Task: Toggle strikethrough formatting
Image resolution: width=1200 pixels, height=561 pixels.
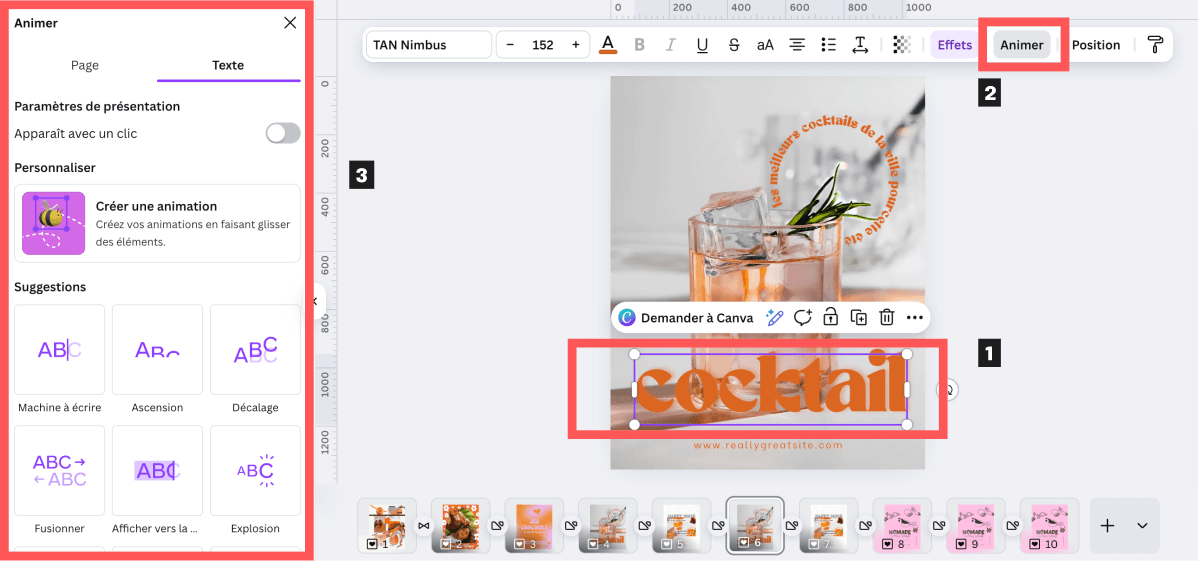Action: (x=734, y=45)
